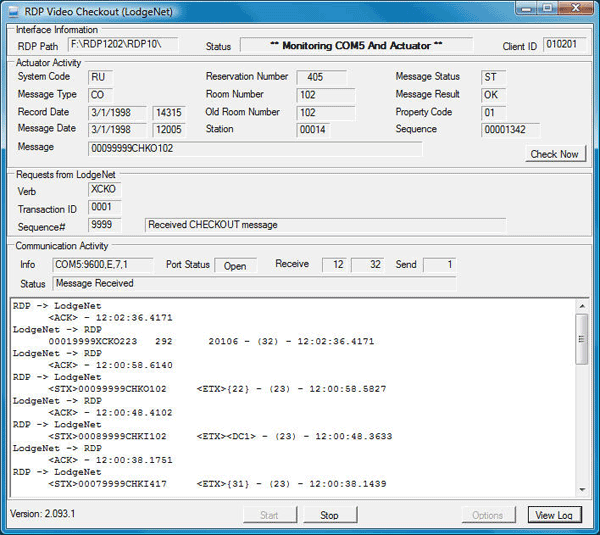Click the Sequence# field 9999
600x535 pixels.
104,225
